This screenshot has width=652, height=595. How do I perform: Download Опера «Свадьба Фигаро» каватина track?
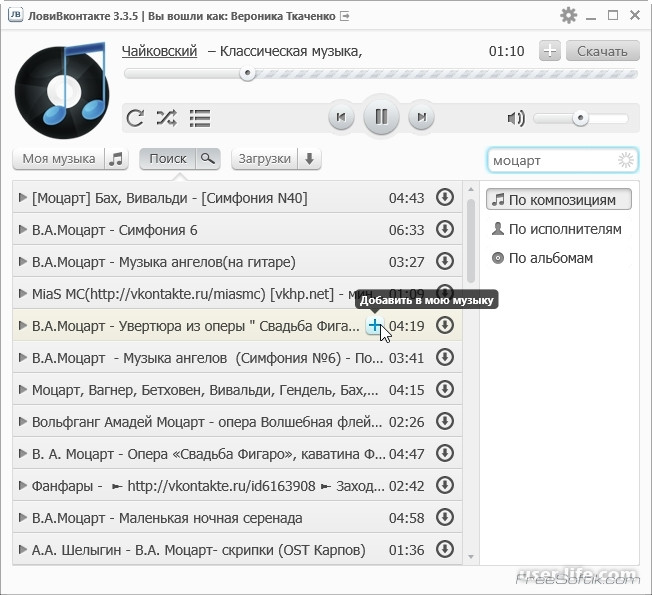(x=445, y=453)
